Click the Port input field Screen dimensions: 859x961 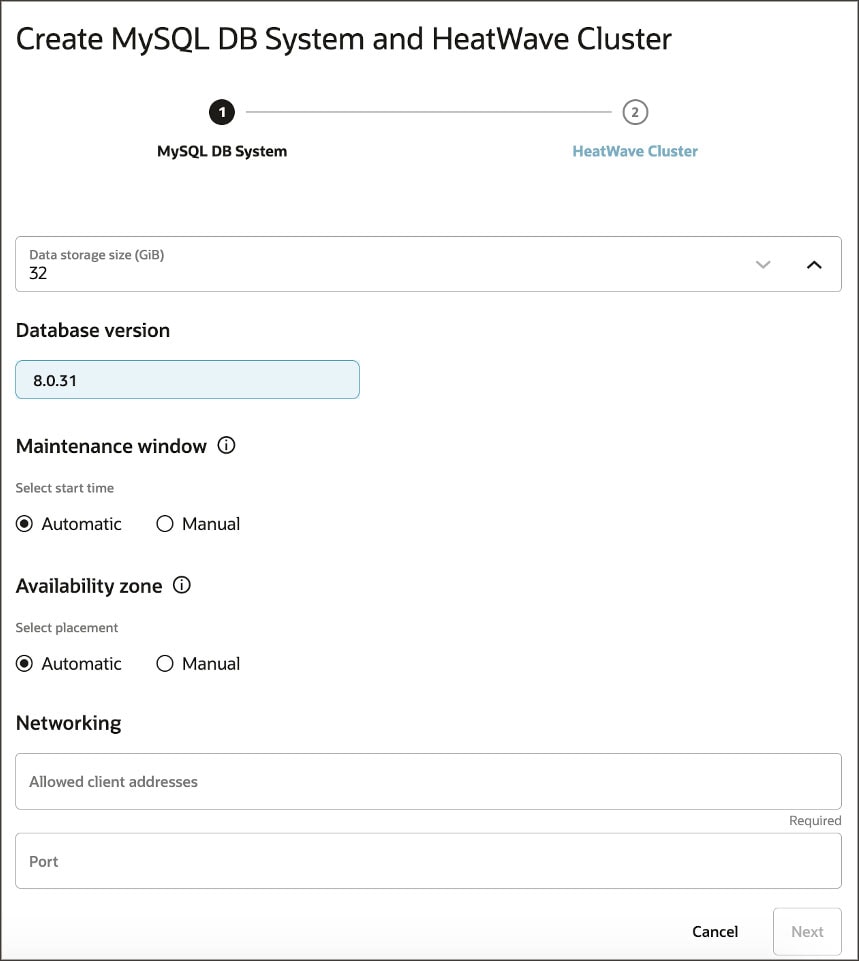(x=428, y=860)
